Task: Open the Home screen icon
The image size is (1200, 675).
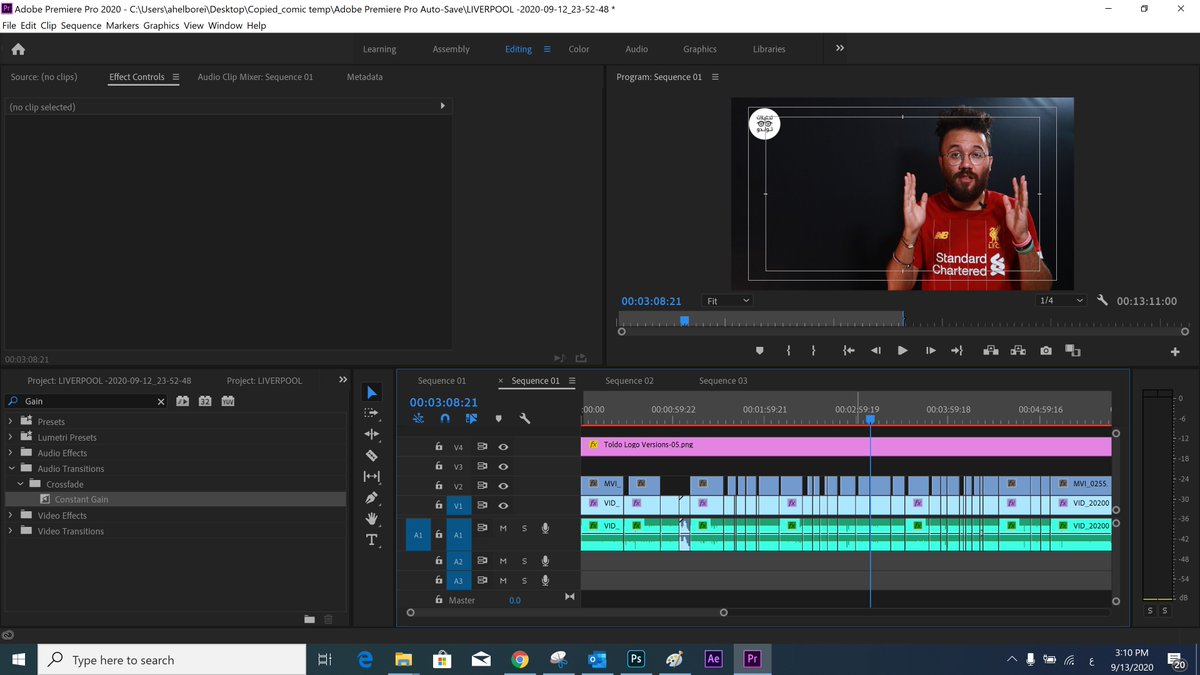Action: [18, 49]
